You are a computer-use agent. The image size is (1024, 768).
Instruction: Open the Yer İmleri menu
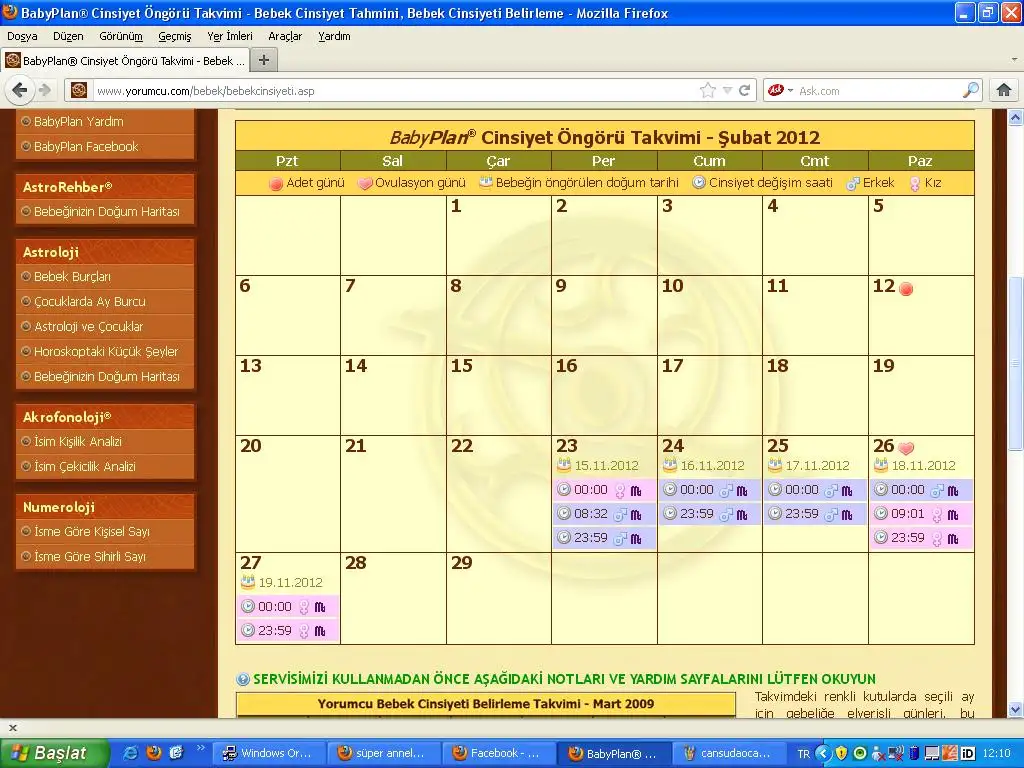[x=230, y=37]
